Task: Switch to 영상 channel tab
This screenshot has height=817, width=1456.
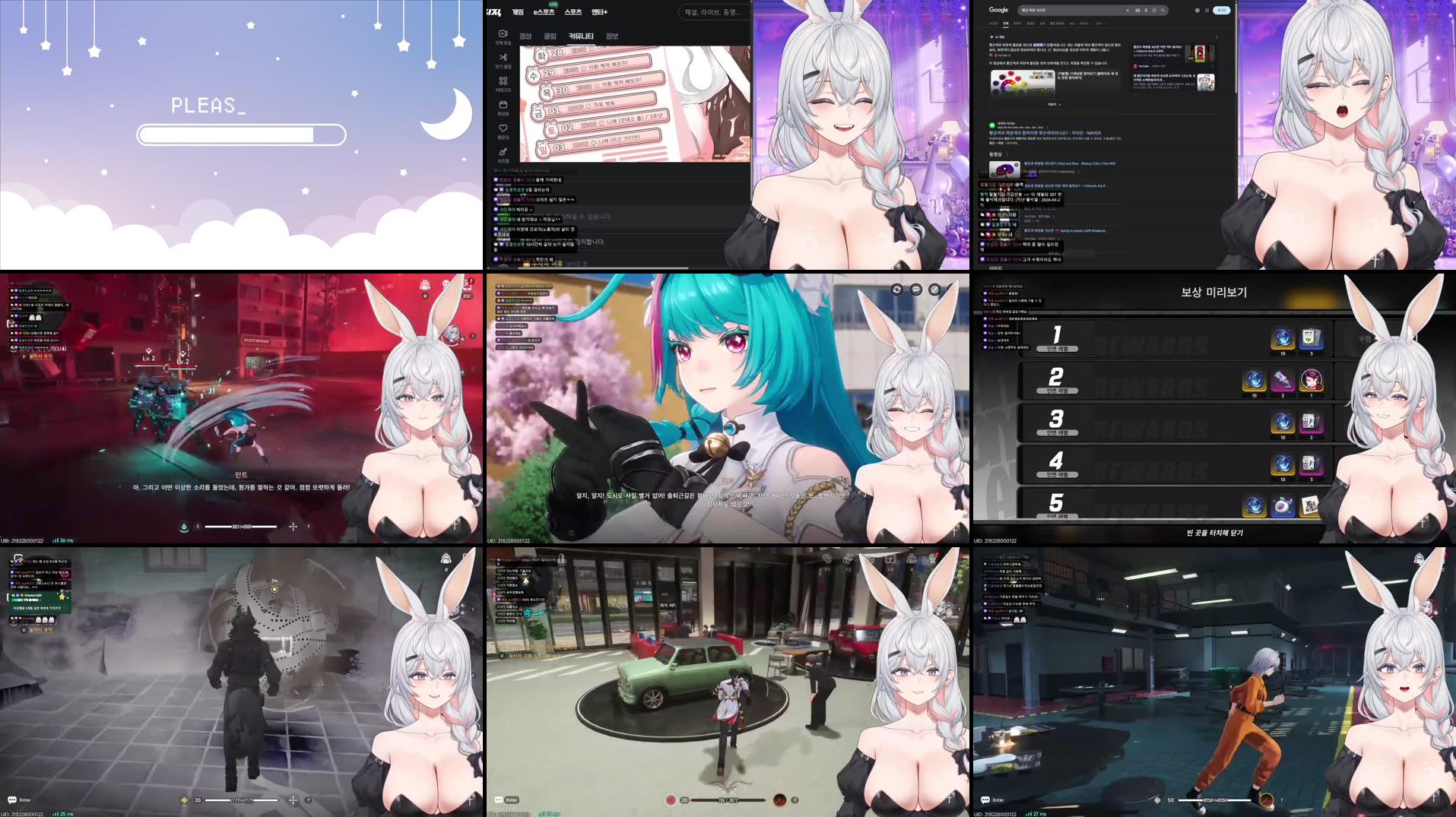Action: 525,36
